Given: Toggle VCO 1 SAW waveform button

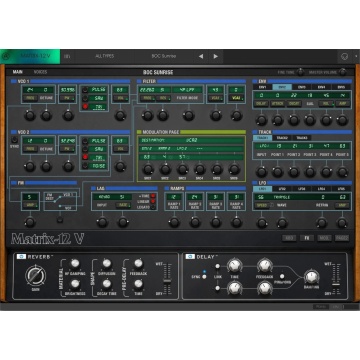Looking at the screenshot, I should [x=85, y=98].
